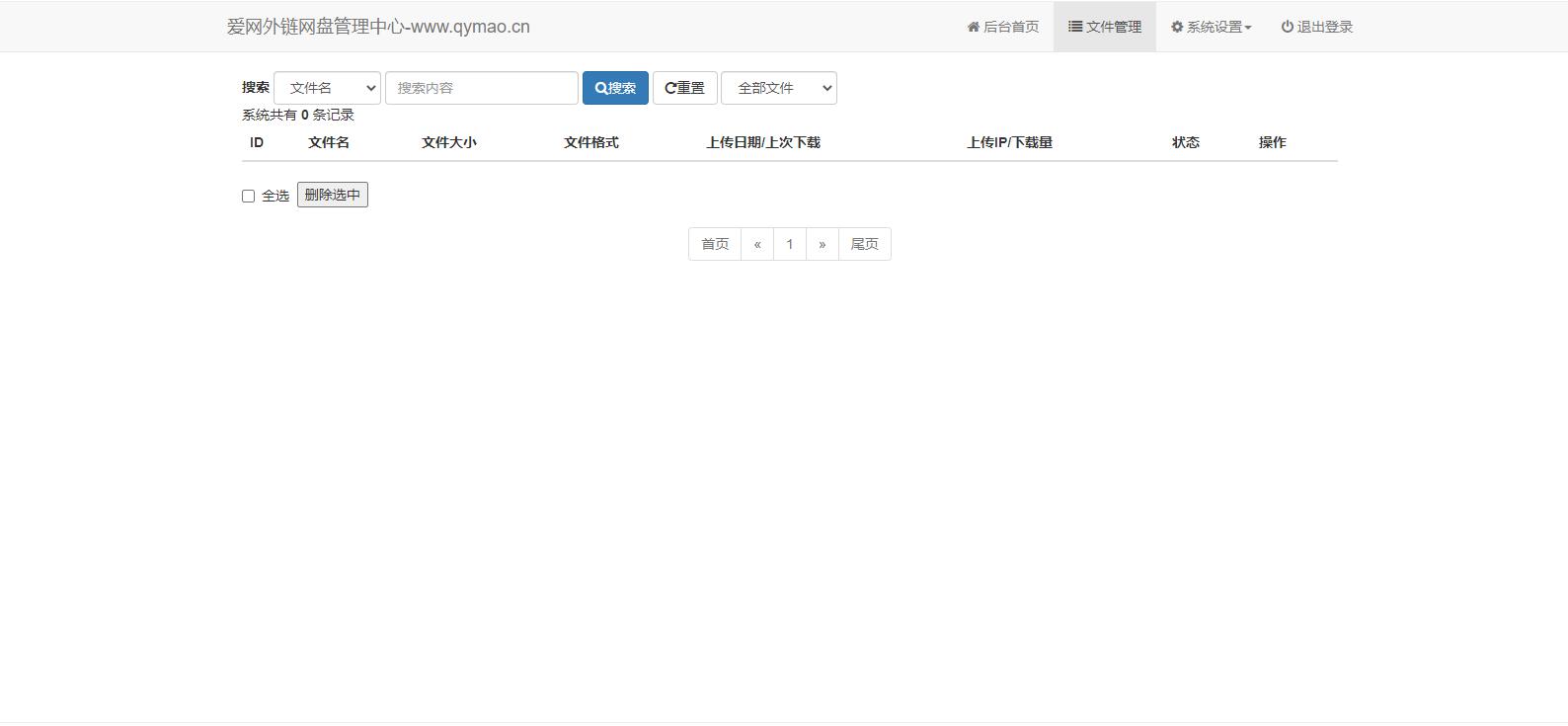Open the 文件名 search field dropdown
Viewport: 1568px width, 726px height.
pyautogui.click(x=327, y=88)
